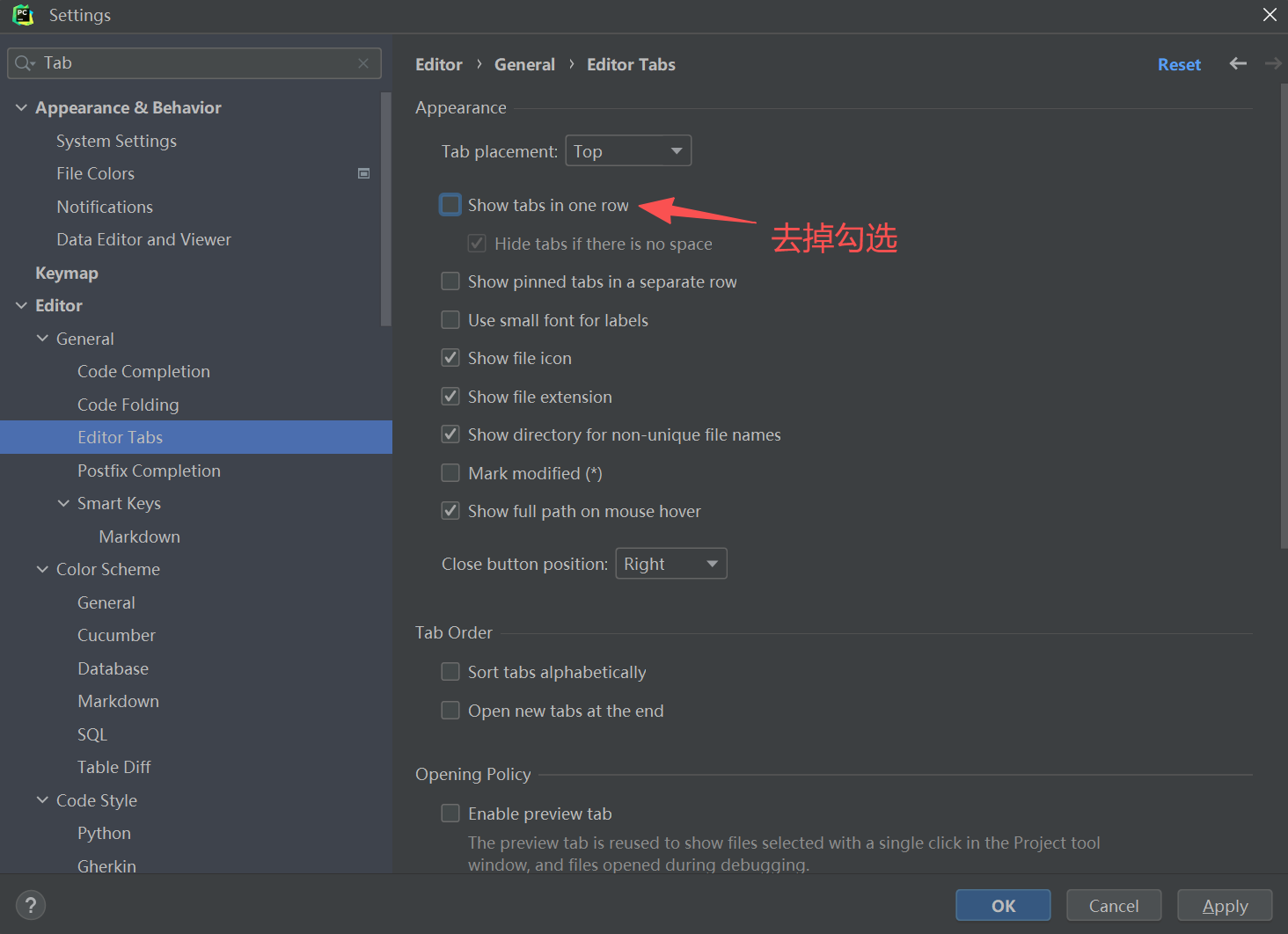The width and height of the screenshot is (1288, 934).
Task: Enable Use small font for labels
Action: pyautogui.click(x=450, y=320)
